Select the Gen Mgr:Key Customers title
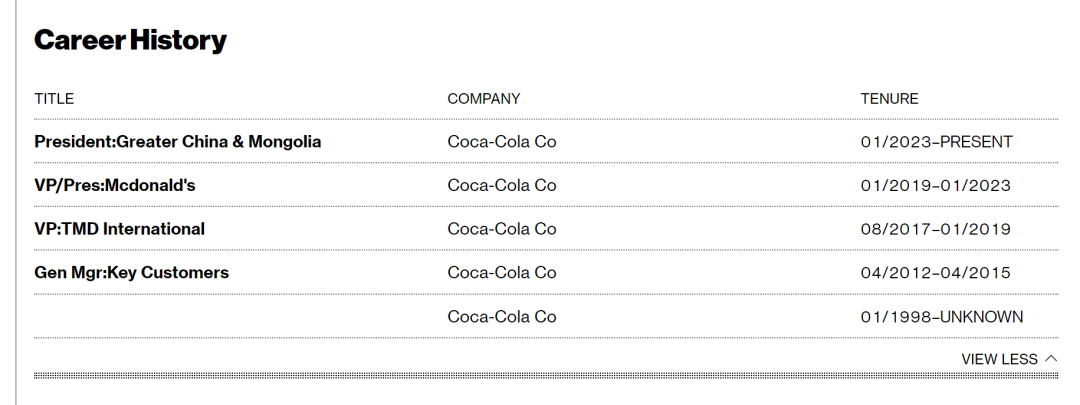1080x405 pixels. click(x=131, y=273)
